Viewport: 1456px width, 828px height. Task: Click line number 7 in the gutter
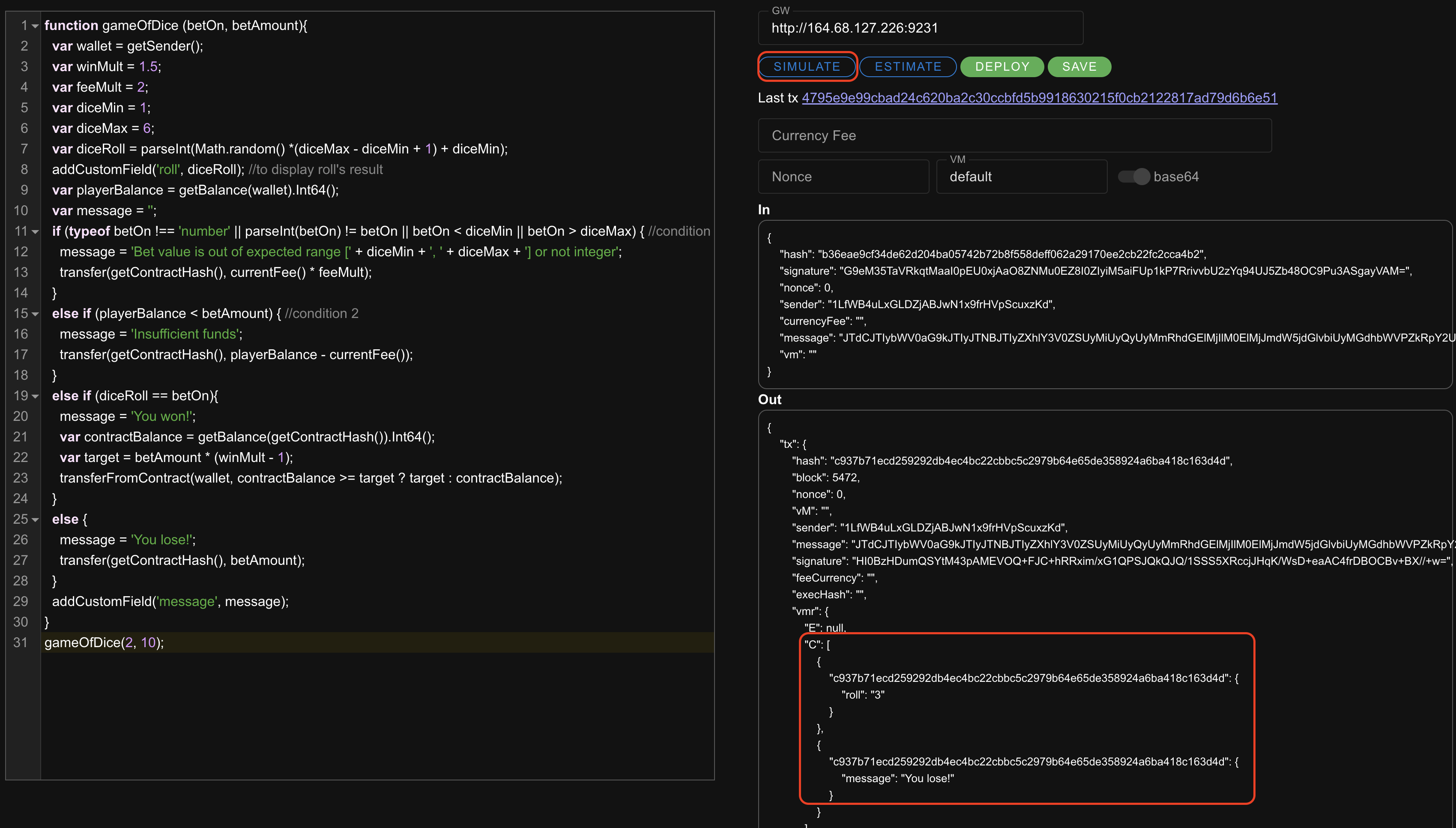[x=24, y=149]
